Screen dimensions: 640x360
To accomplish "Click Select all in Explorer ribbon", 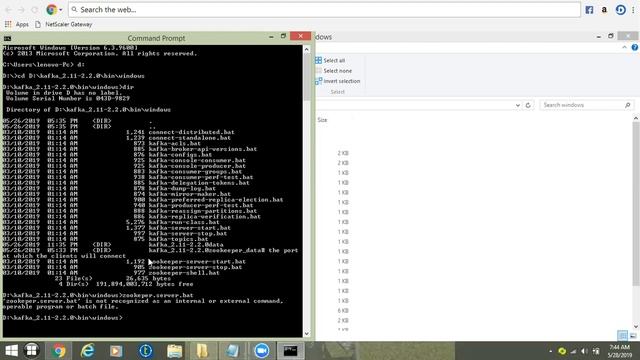I will [x=330, y=60].
